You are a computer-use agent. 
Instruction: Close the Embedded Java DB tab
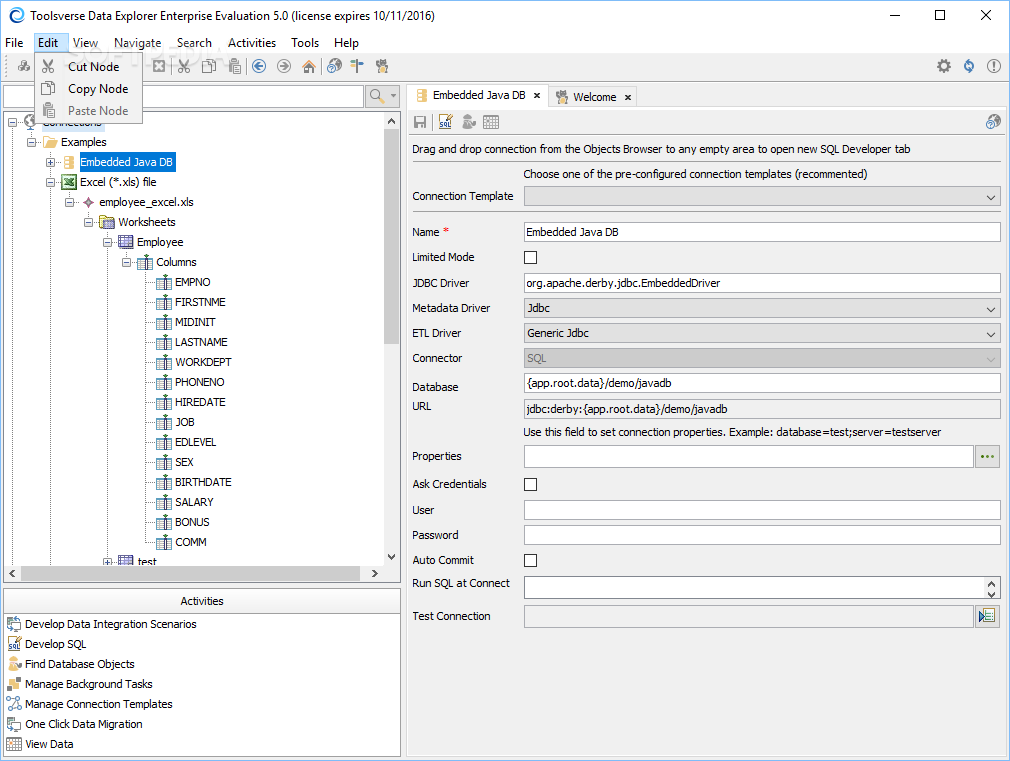[x=537, y=95]
